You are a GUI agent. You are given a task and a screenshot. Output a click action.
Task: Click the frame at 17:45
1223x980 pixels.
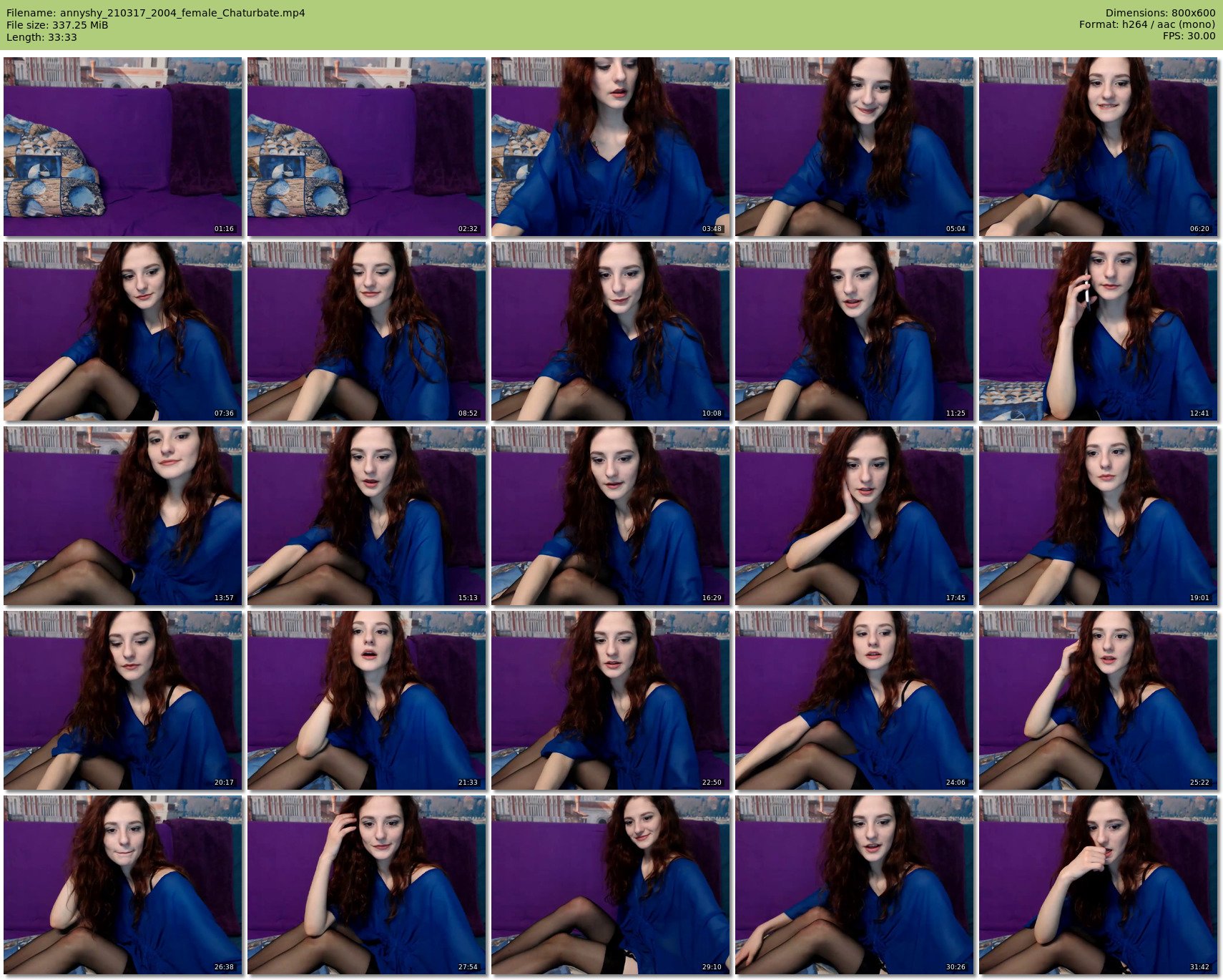click(855, 516)
